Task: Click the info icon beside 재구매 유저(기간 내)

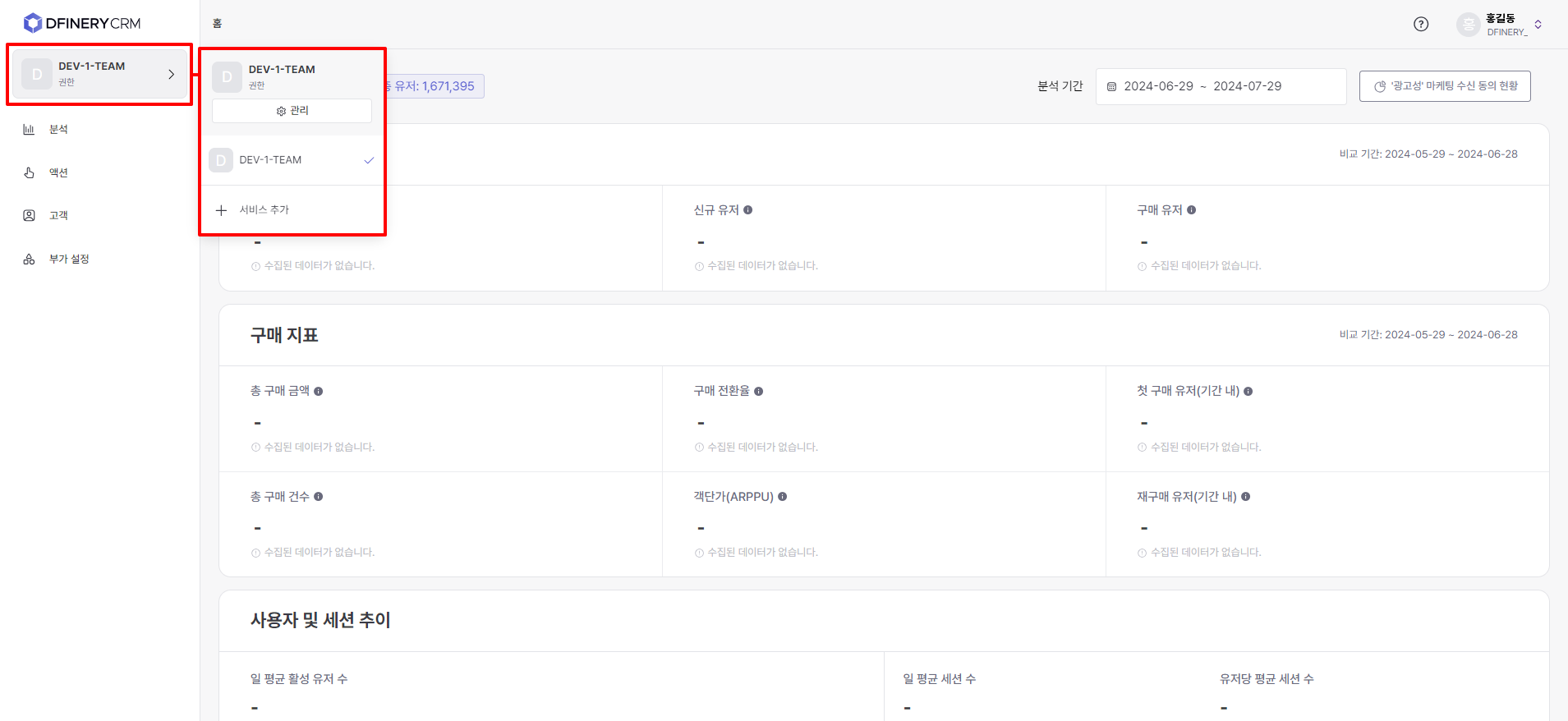Action: click(1246, 497)
